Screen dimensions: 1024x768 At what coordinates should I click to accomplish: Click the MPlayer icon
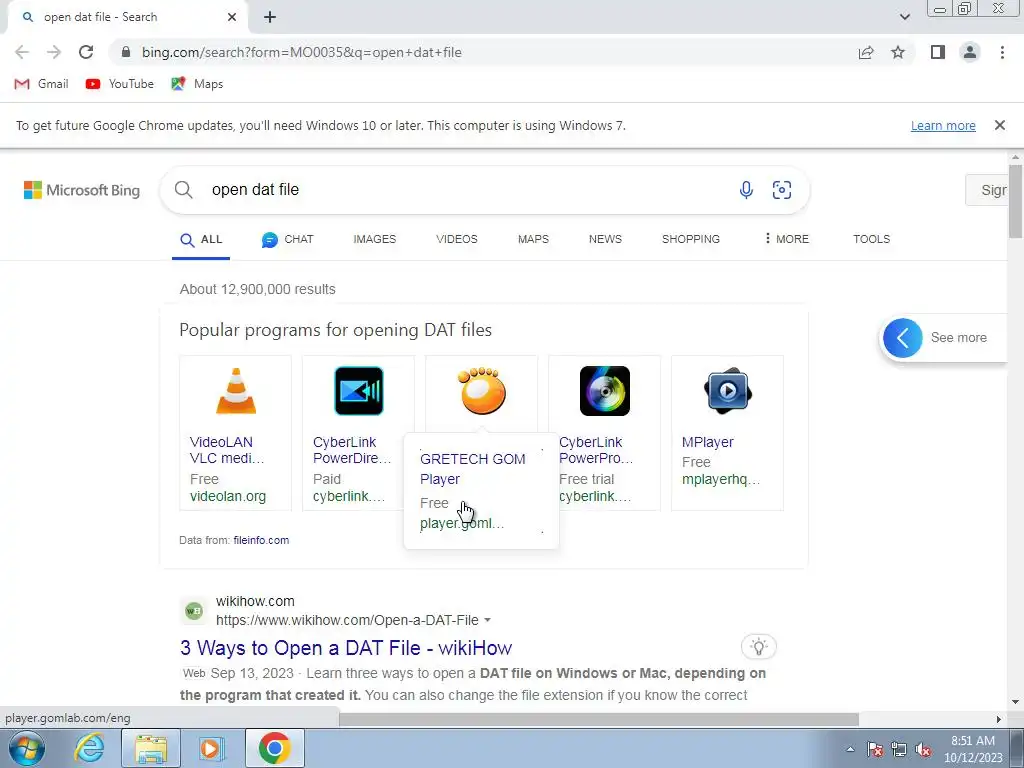coord(728,391)
